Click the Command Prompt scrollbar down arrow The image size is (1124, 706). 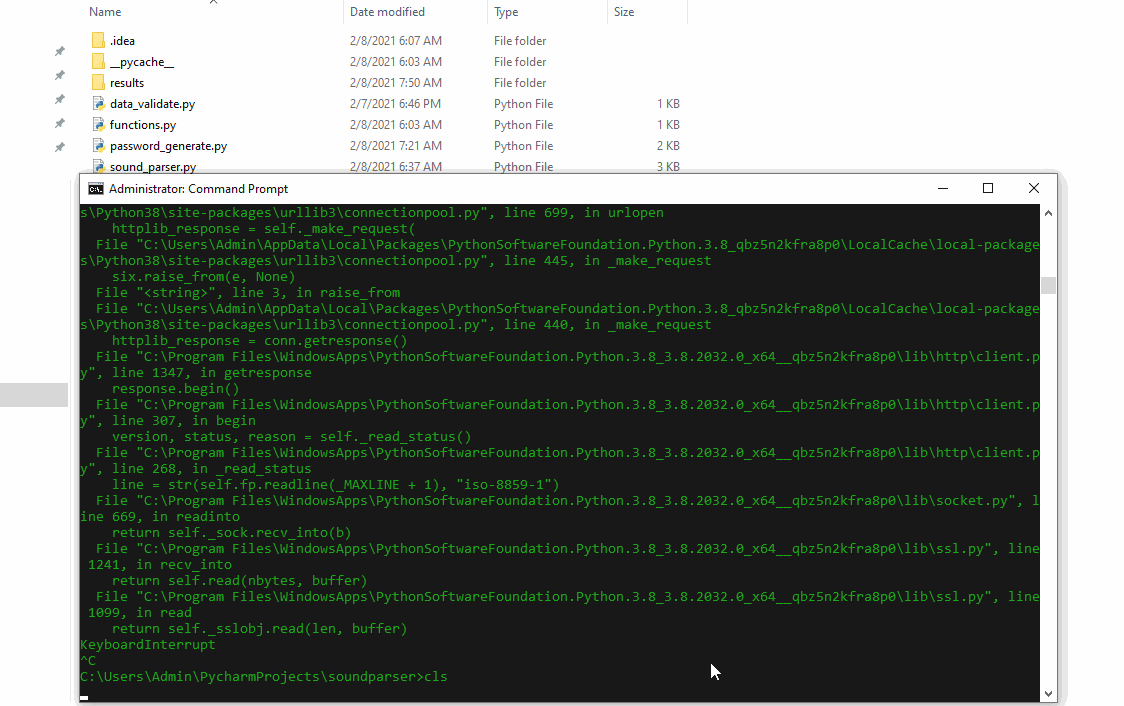pos(1048,693)
